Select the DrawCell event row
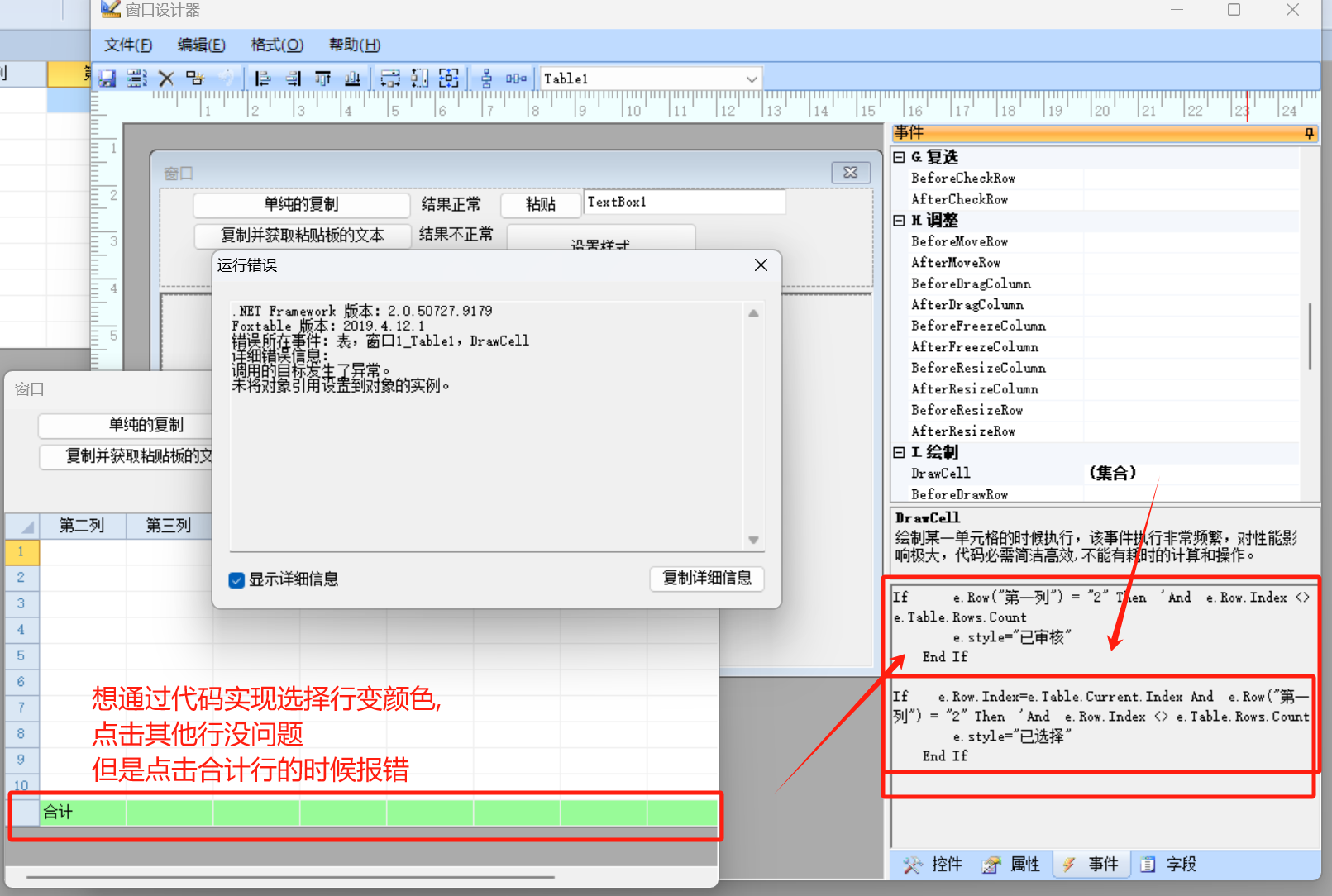 (1096, 474)
